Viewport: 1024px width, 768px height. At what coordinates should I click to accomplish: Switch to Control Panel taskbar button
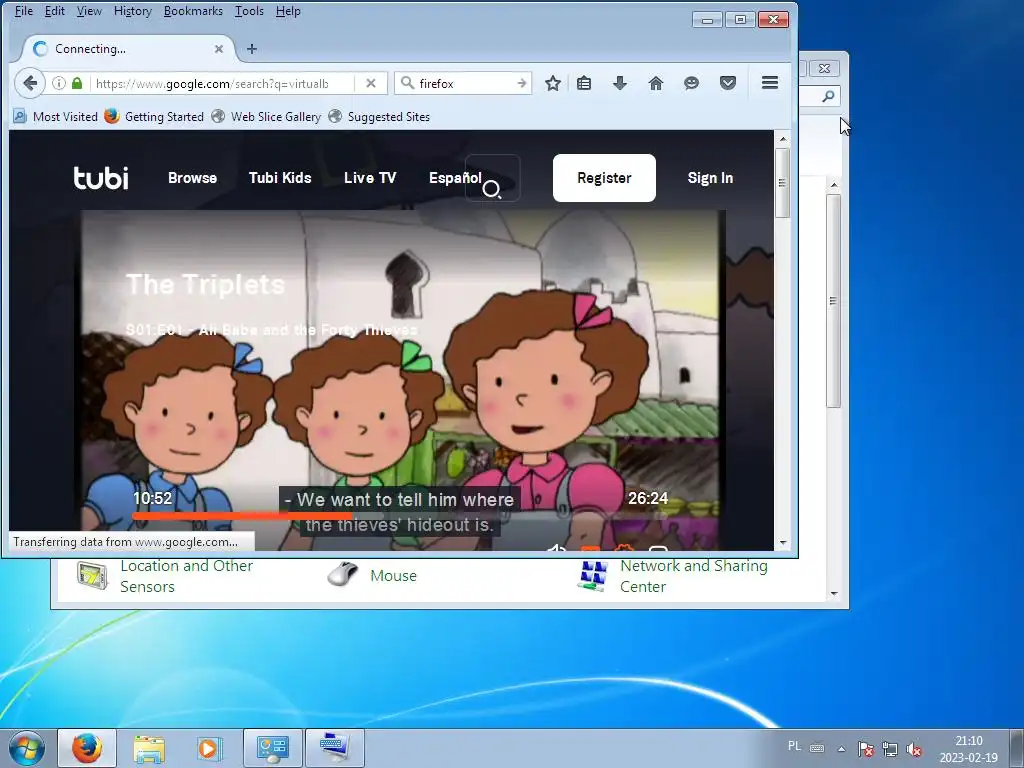272,748
